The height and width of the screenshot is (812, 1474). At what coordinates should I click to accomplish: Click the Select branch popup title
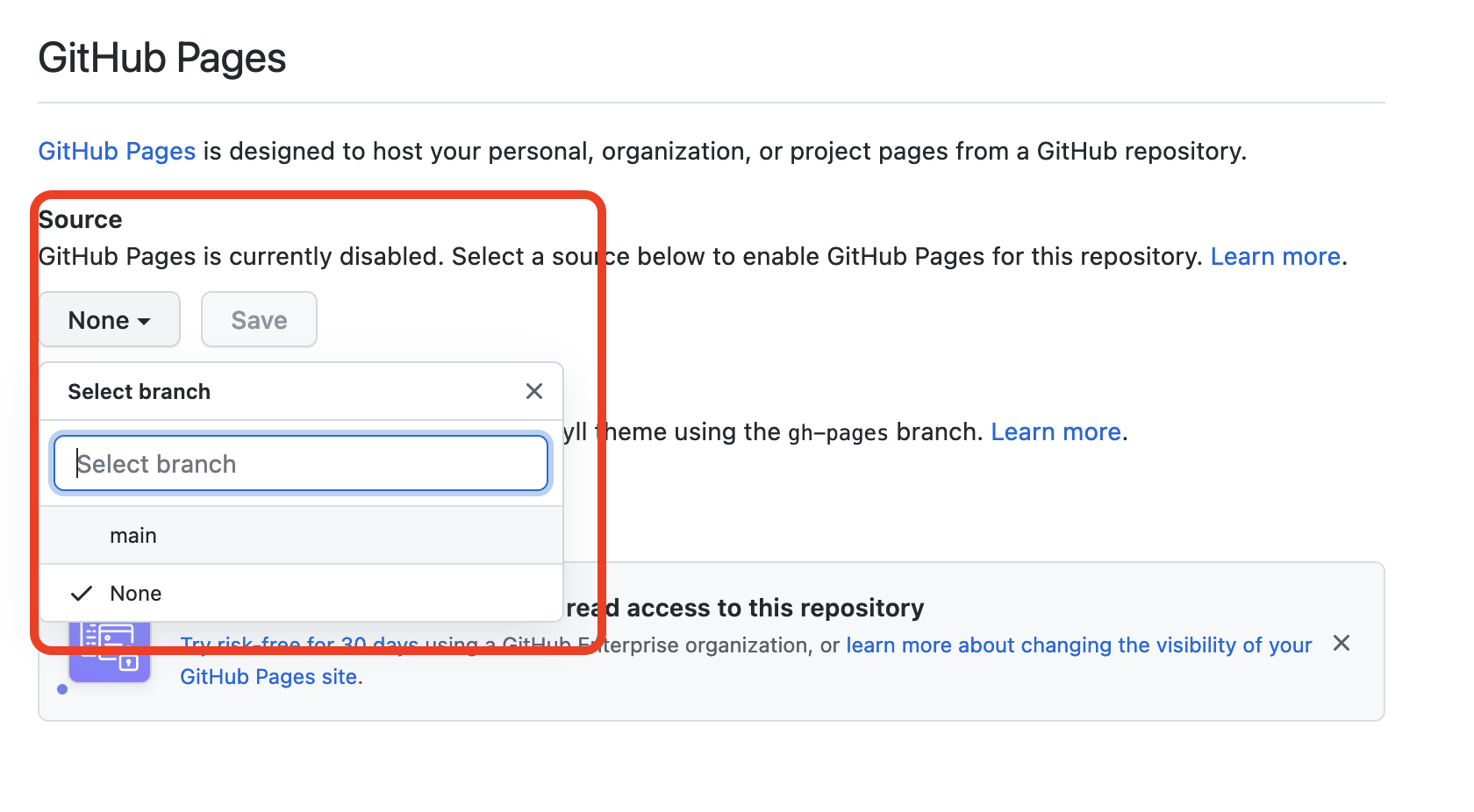140,392
